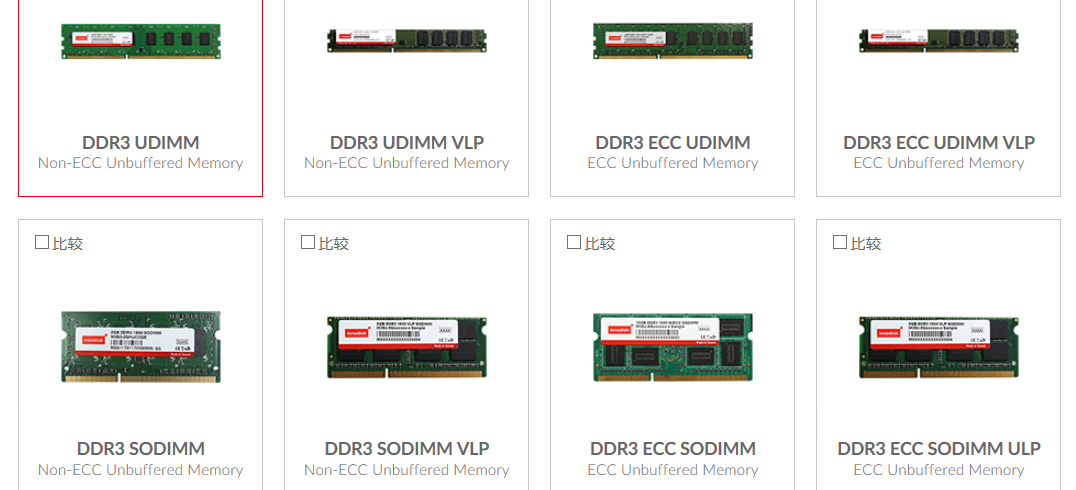Image resolution: width=1076 pixels, height=490 pixels.
Task: View the DDR3 ECC UDIMM VLP image
Action: [939, 40]
